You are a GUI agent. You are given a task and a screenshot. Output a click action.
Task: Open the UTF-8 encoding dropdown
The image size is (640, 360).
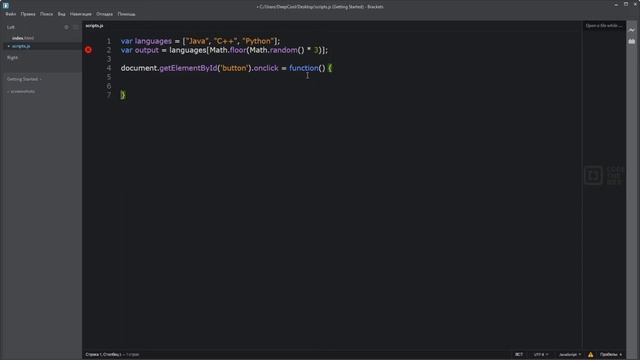[541, 354]
